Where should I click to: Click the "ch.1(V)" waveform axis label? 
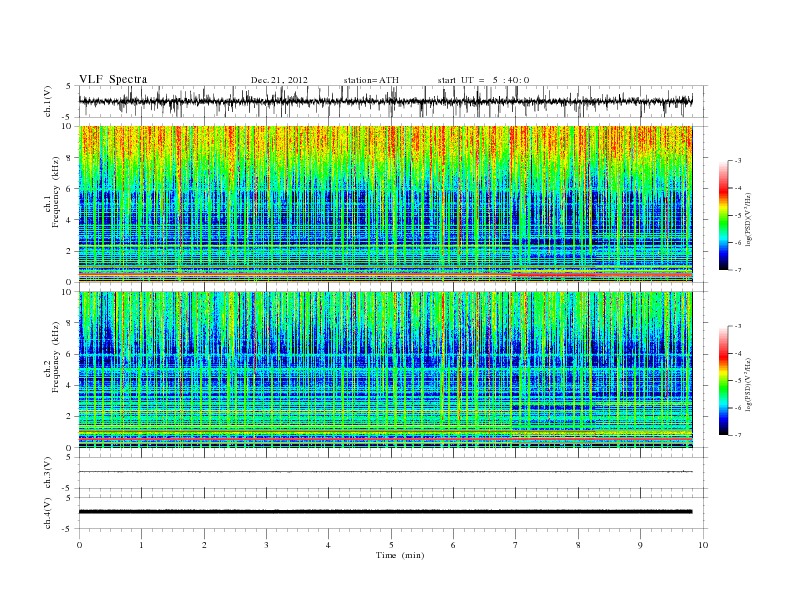click(48, 101)
